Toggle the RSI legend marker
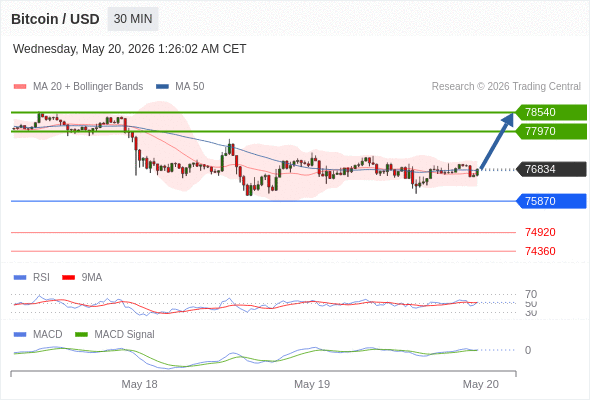 (x=20, y=278)
